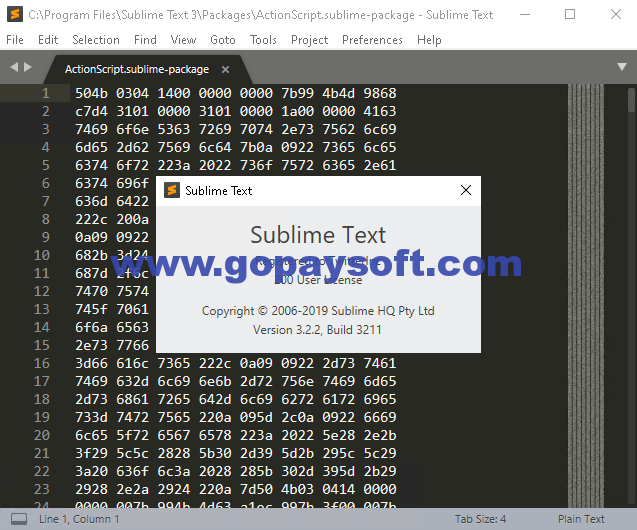Click line number 23 in the gutter
Image resolution: width=637 pixels, height=530 pixels.
(x=42, y=489)
